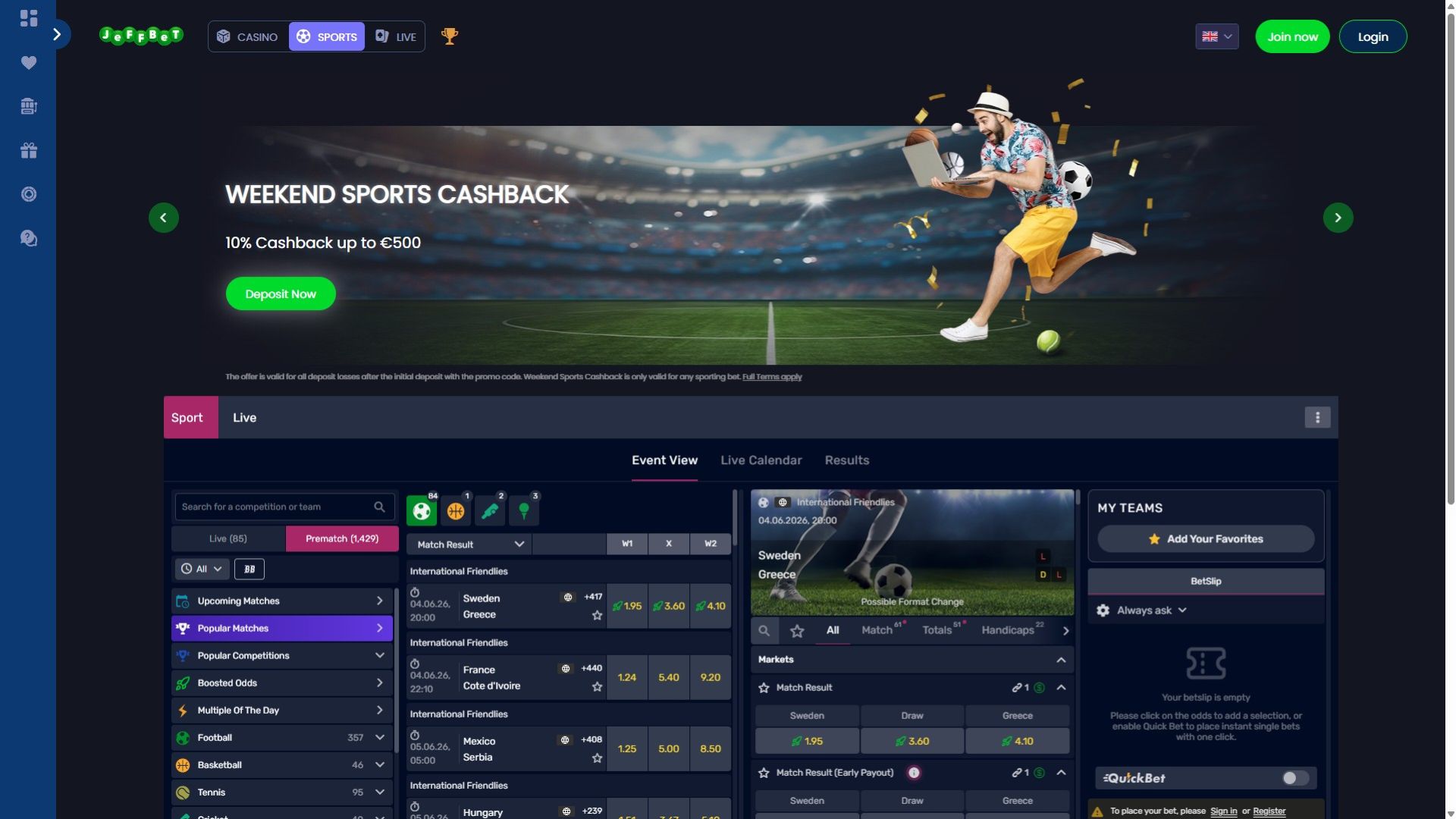Screen dimensions: 1456x819
Task: Expand Popular Competitions section
Action: (x=282, y=655)
